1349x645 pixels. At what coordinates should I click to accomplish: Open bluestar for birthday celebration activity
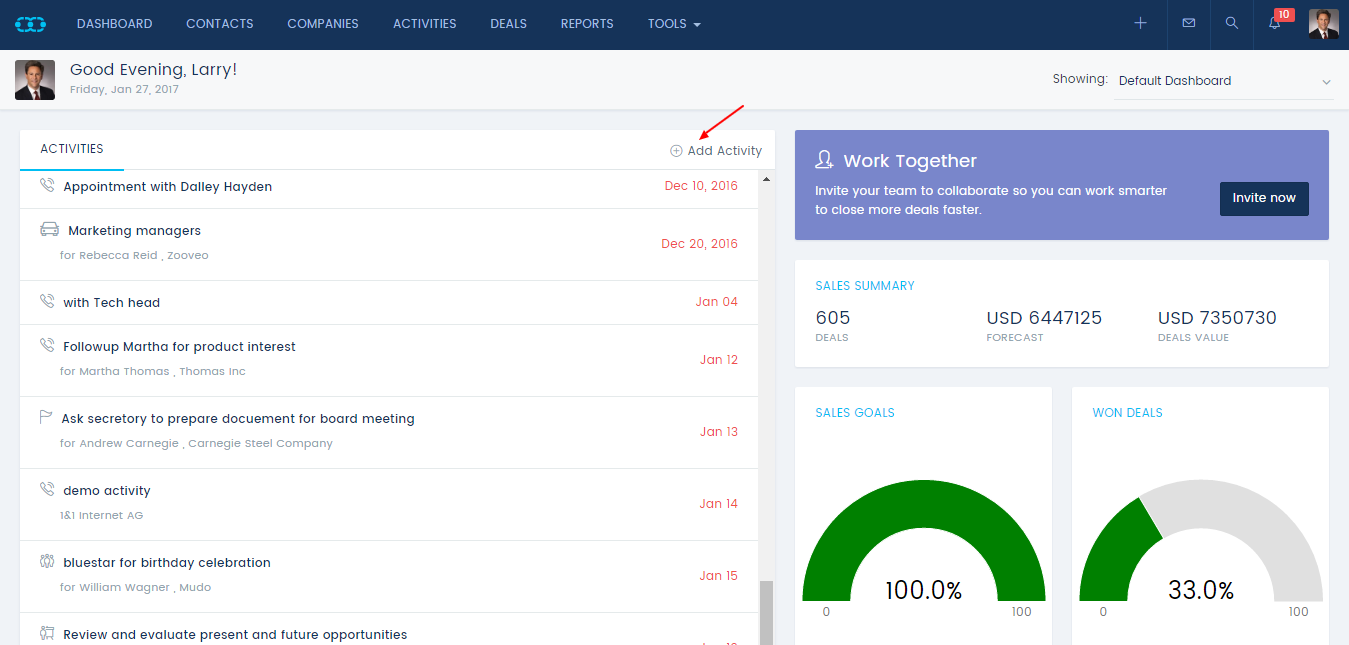(x=167, y=563)
